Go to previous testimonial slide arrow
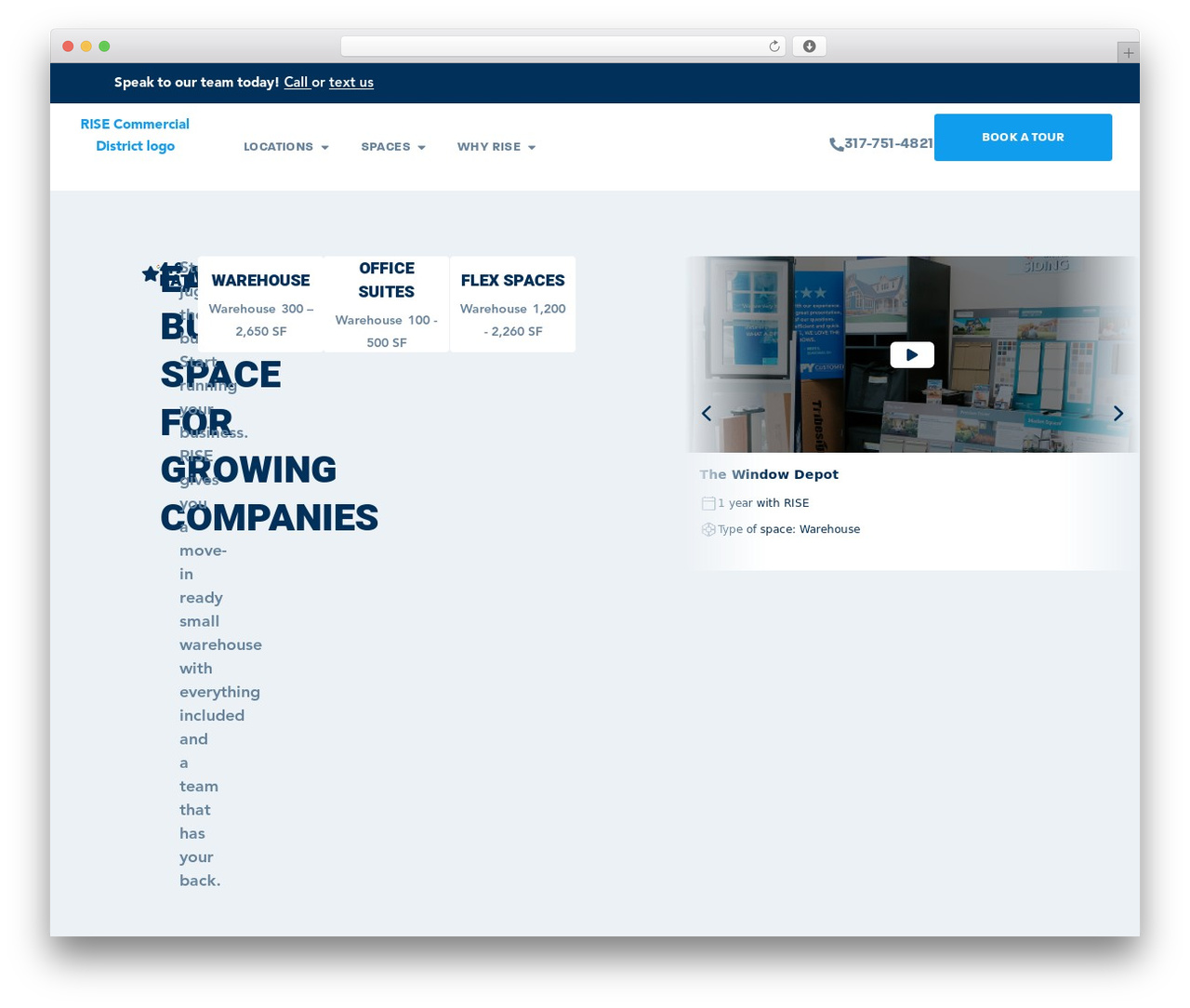1190x1008 pixels. (707, 413)
